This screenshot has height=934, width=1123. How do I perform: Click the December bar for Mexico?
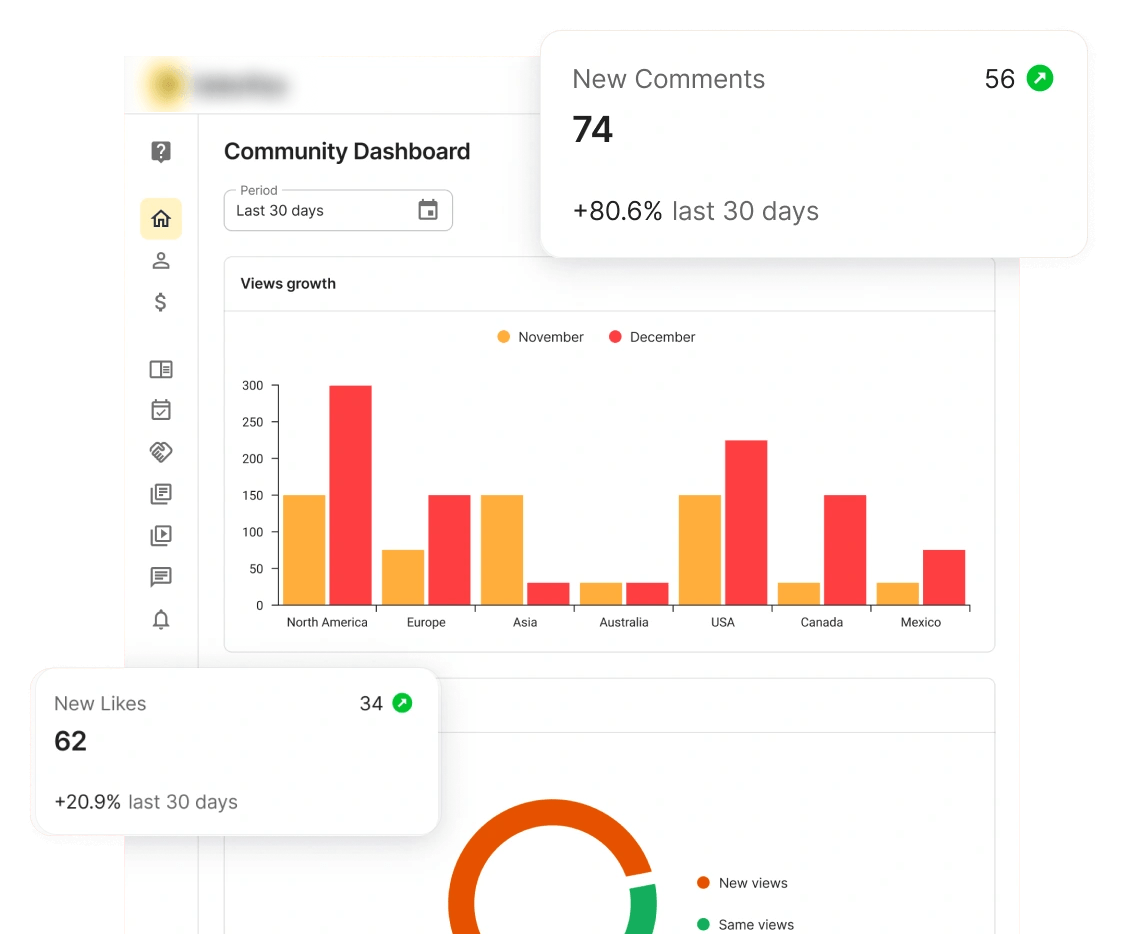944,577
